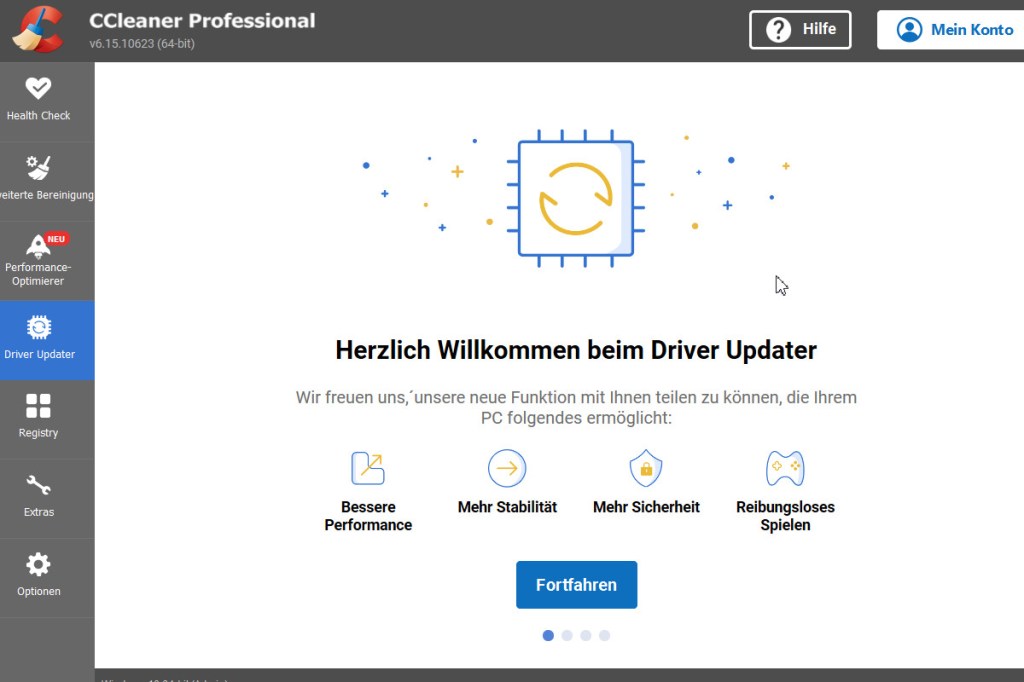Go to the second onboarding page dot
Screen dimensions: 1024x682
(x=567, y=635)
